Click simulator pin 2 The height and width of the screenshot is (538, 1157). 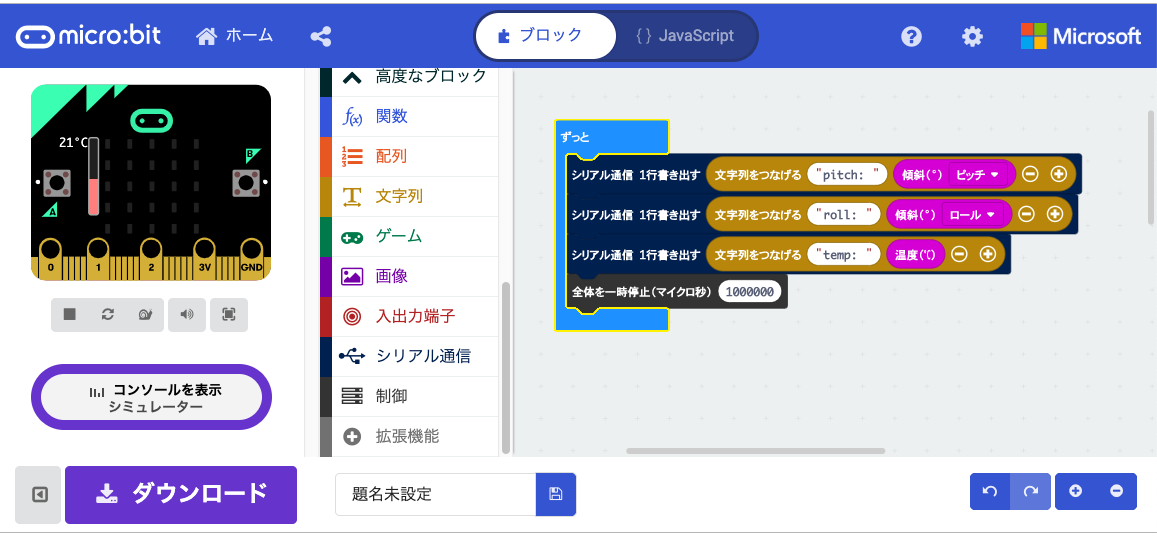pyautogui.click(x=151, y=260)
